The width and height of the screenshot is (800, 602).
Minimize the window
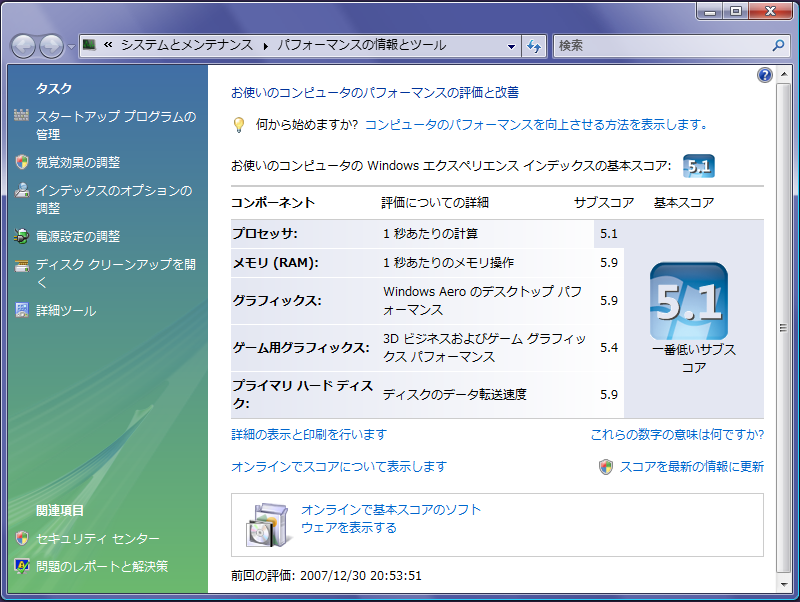tap(710, 11)
